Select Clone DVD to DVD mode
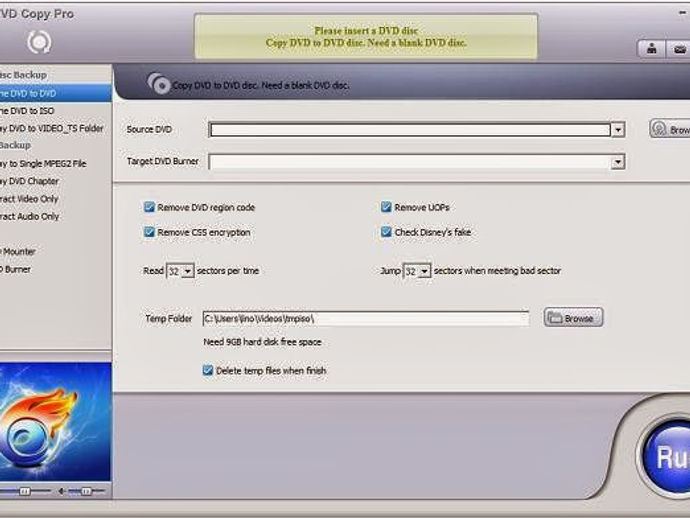The height and width of the screenshot is (518, 690). click(x=55, y=93)
